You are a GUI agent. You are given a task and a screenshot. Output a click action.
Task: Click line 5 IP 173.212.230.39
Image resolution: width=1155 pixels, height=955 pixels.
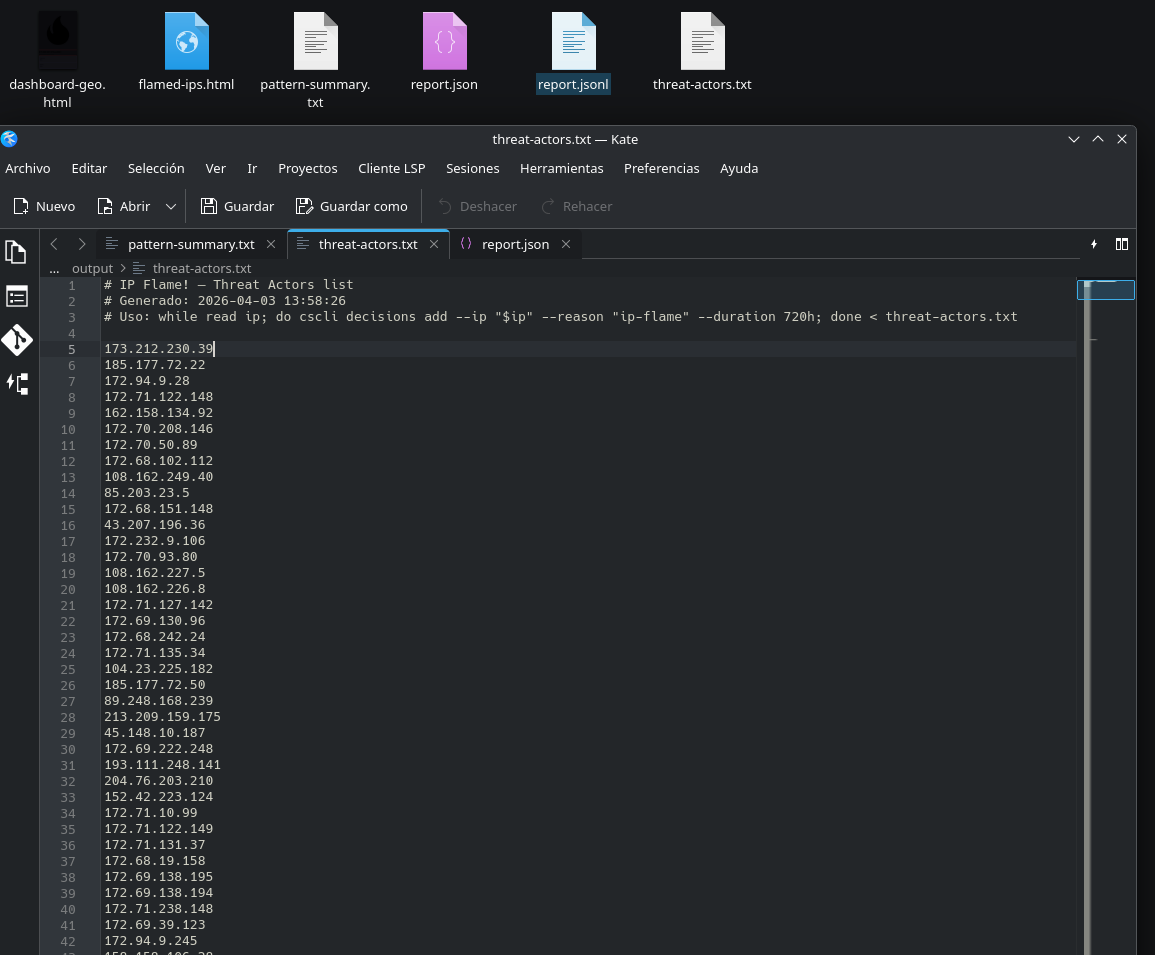[158, 349]
